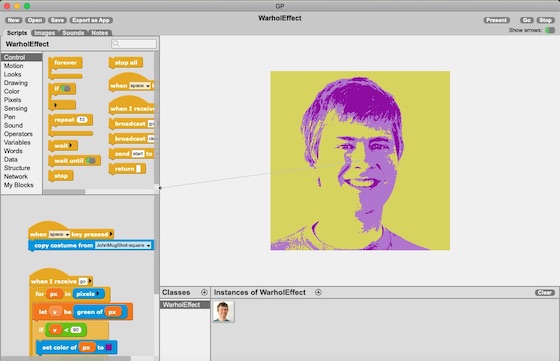Click the Save button
The height and width of the screenshot is (361, 560).
pos(57,20)
